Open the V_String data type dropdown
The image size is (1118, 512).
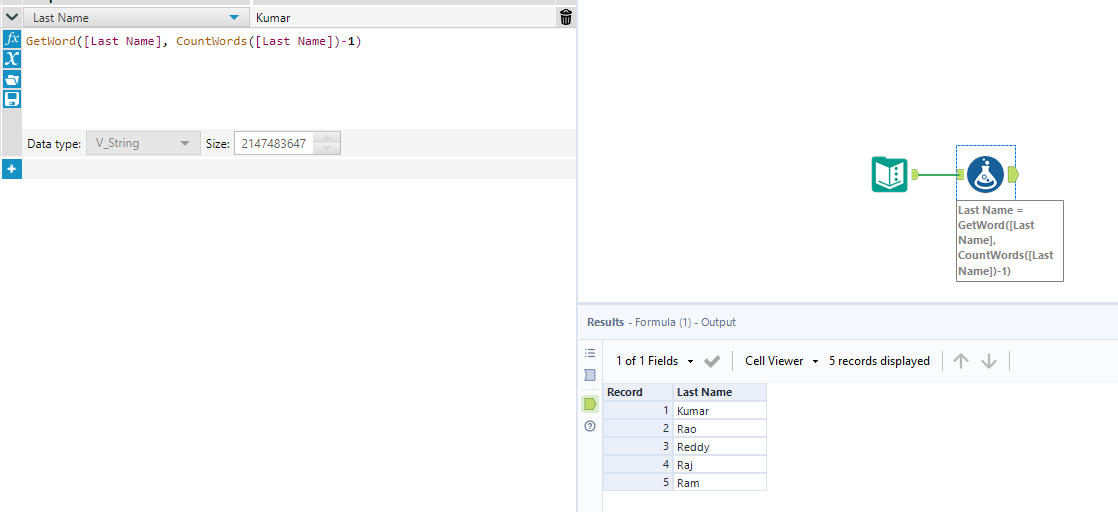point(184,144)
